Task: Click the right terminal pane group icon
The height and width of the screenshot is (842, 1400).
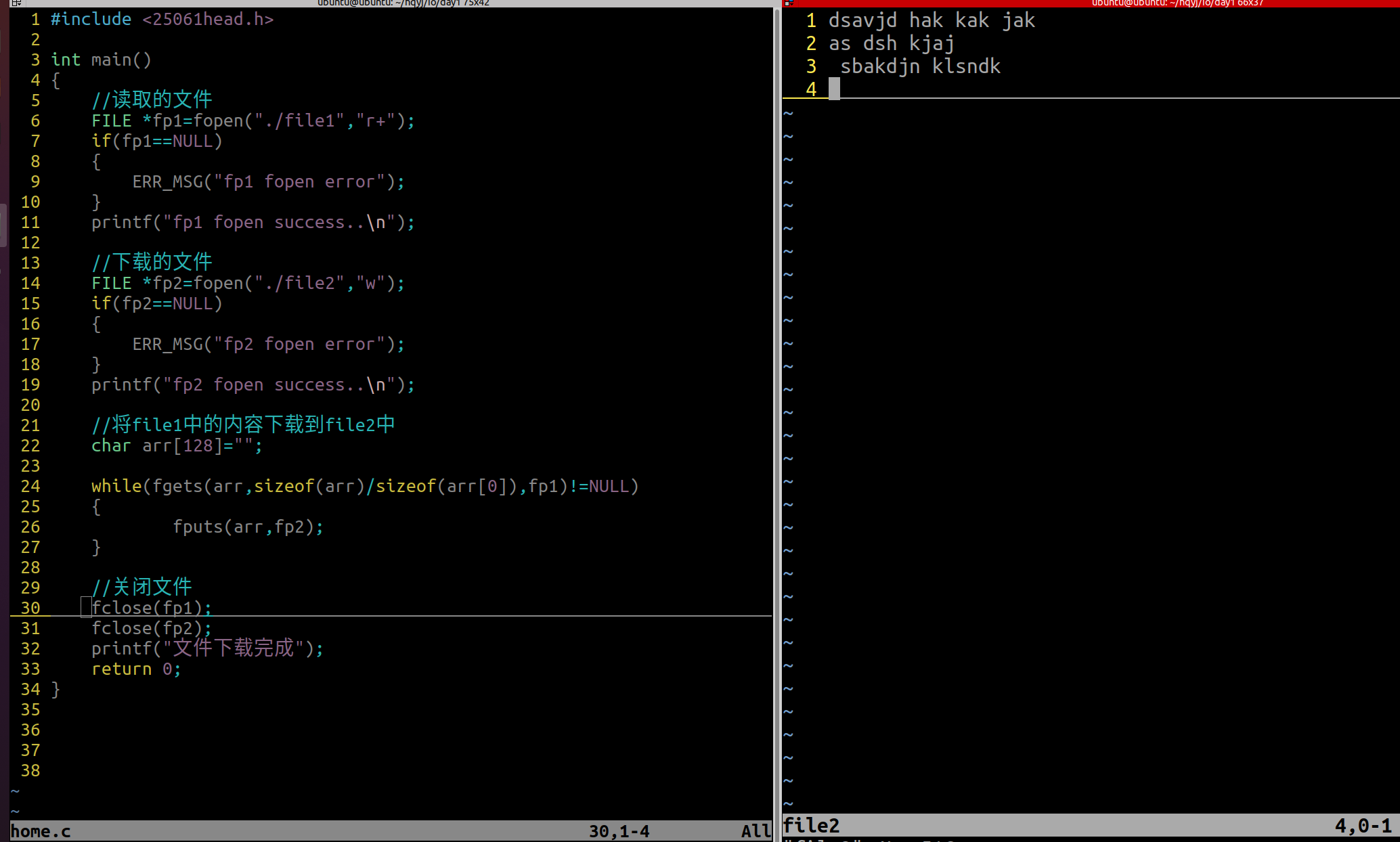Action: click(789, 3)
